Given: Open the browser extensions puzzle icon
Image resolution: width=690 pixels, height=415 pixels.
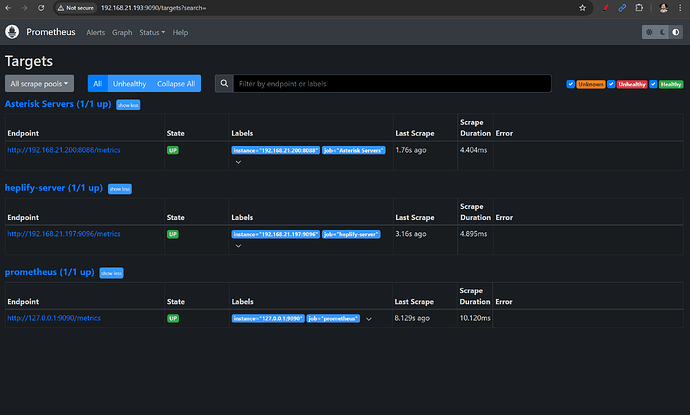Looking at the screenshot, I should click(x=637, y=7).
